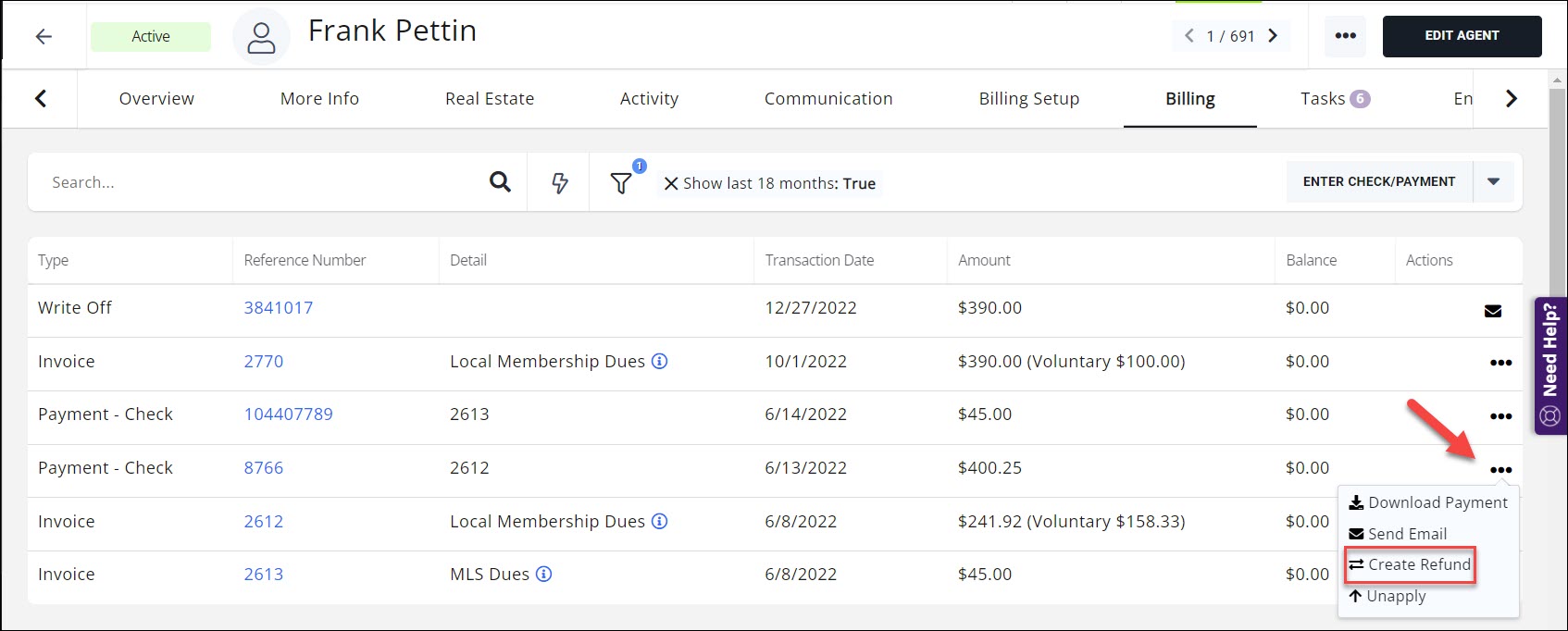Screen dimensions: 1568x631
Task: Remove the Show last 18 months filter
Action: click(x=671, y=183)
